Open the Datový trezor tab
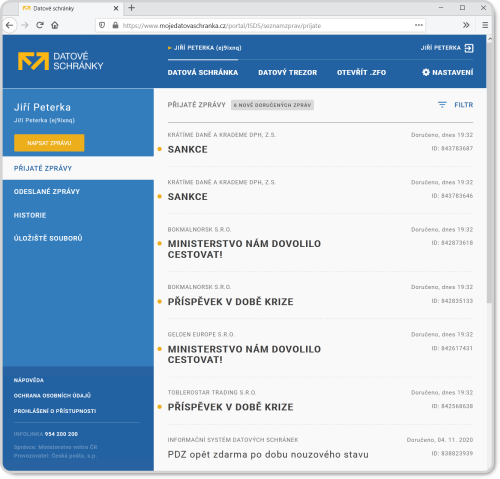This screenshot has width=500, height=479. 287,73
